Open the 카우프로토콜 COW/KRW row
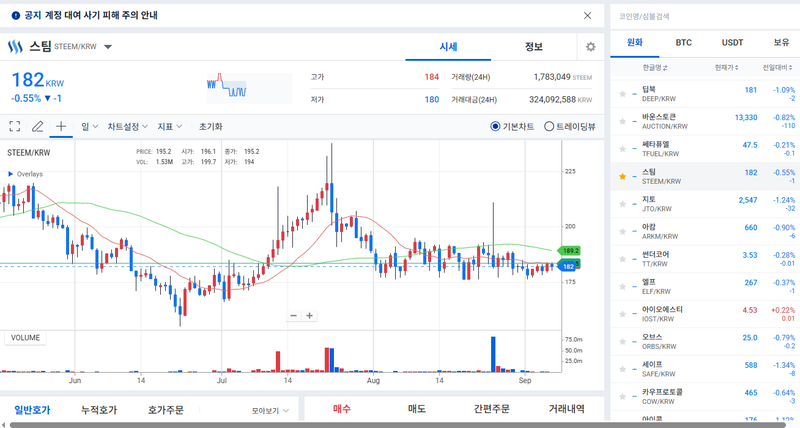 tap(705, 397)
